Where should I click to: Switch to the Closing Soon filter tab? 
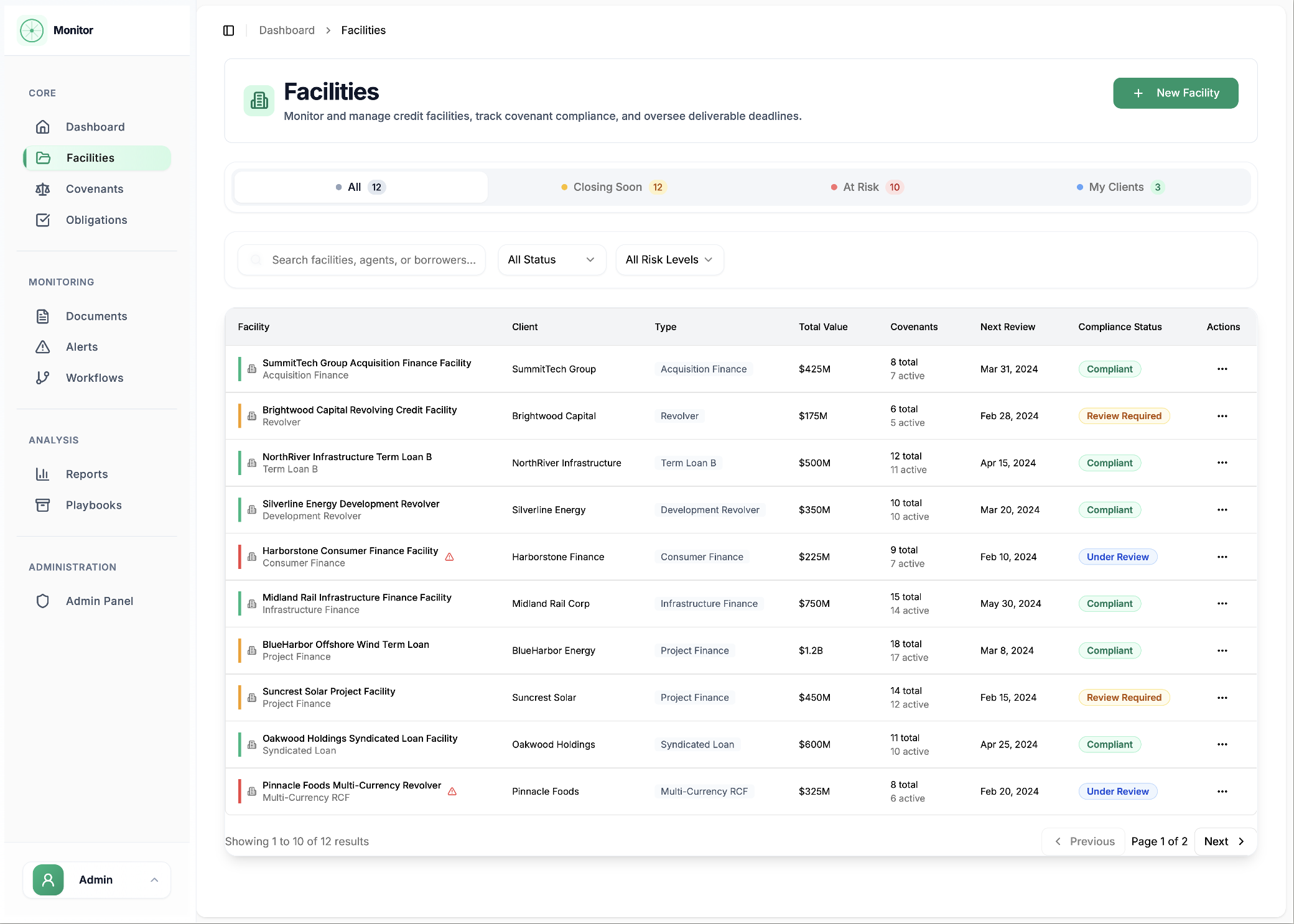click(612, 187)
